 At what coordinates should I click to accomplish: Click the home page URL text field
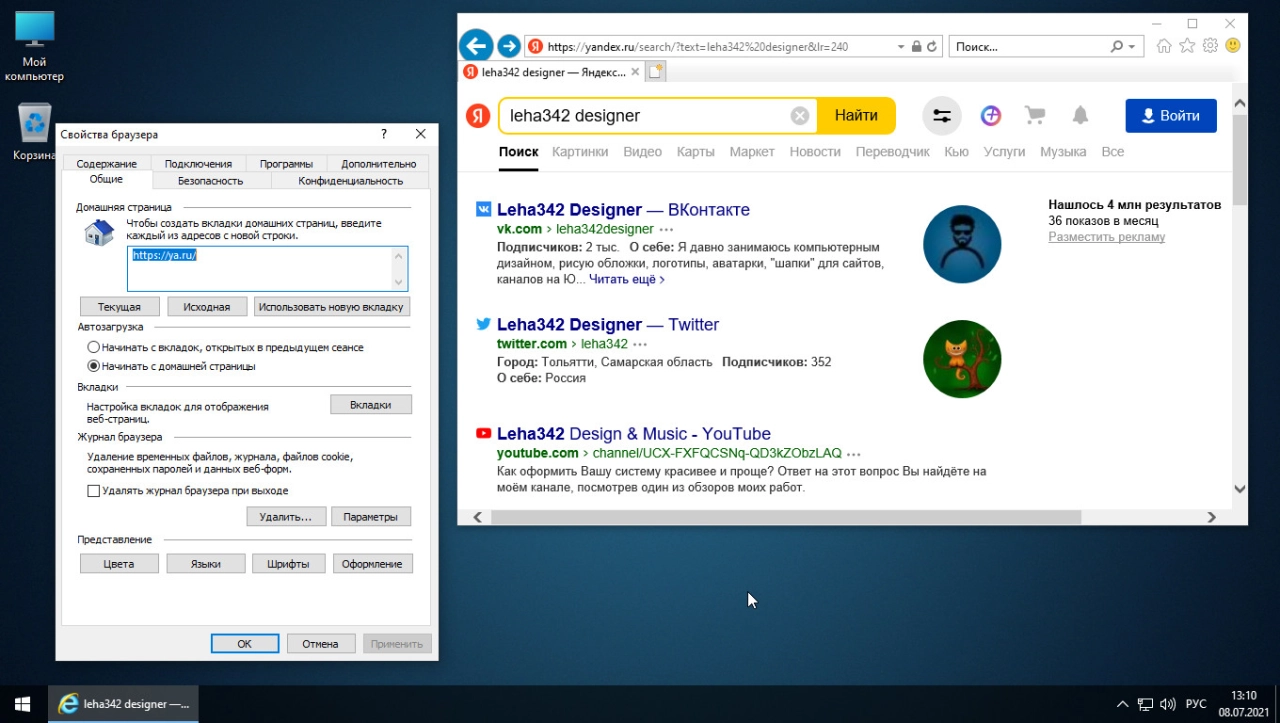(268, 269)
